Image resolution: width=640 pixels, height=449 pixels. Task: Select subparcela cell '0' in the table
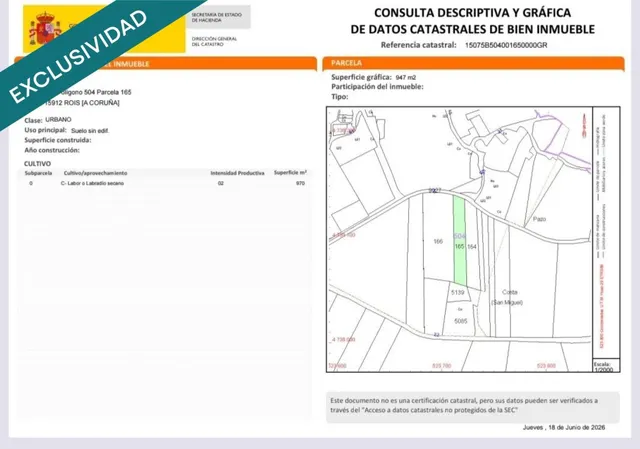(x=31, y=184)
